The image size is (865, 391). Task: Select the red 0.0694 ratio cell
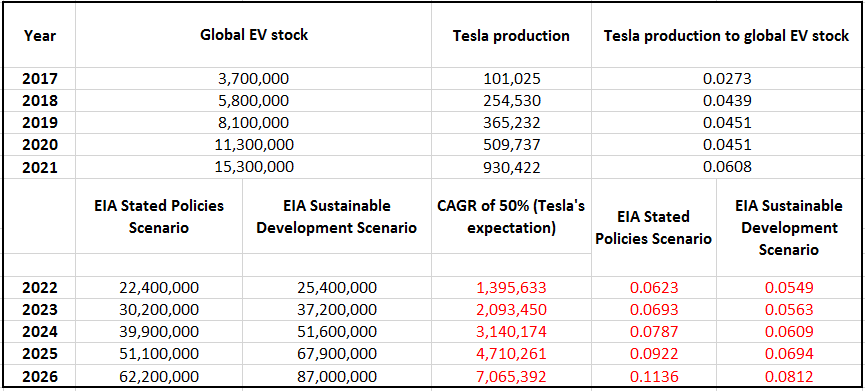pyautogui.click(x=789, y=353)
